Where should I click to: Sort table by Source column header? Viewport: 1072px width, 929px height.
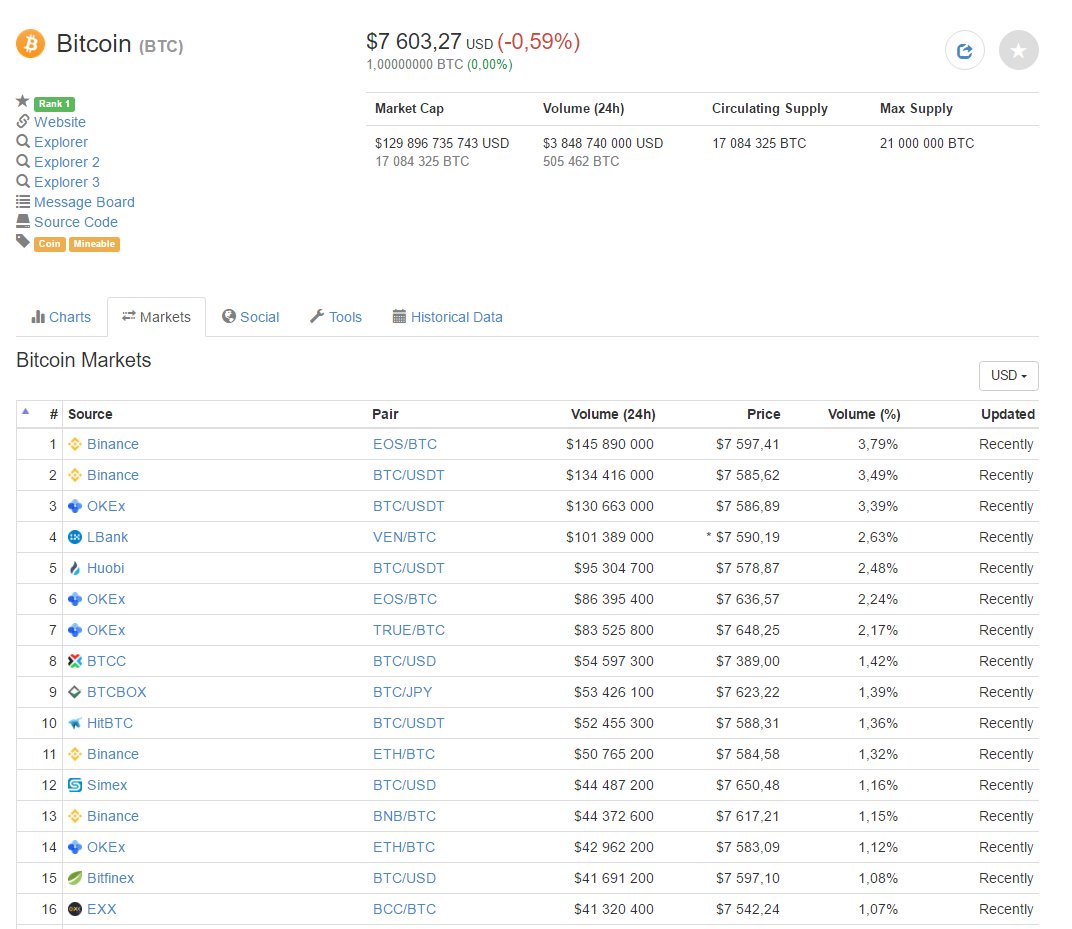(90, 414)
